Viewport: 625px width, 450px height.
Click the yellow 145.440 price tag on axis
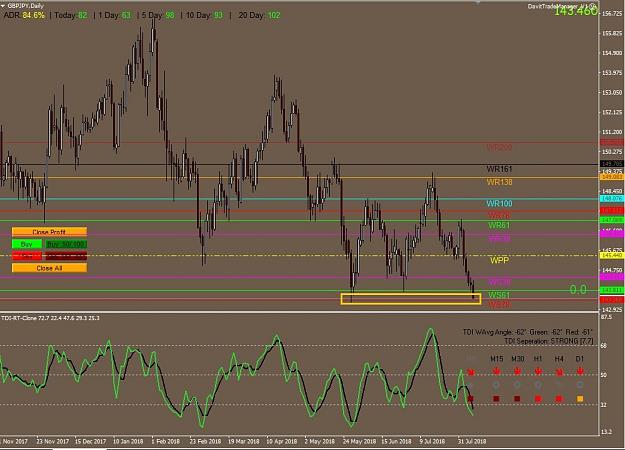612,255
